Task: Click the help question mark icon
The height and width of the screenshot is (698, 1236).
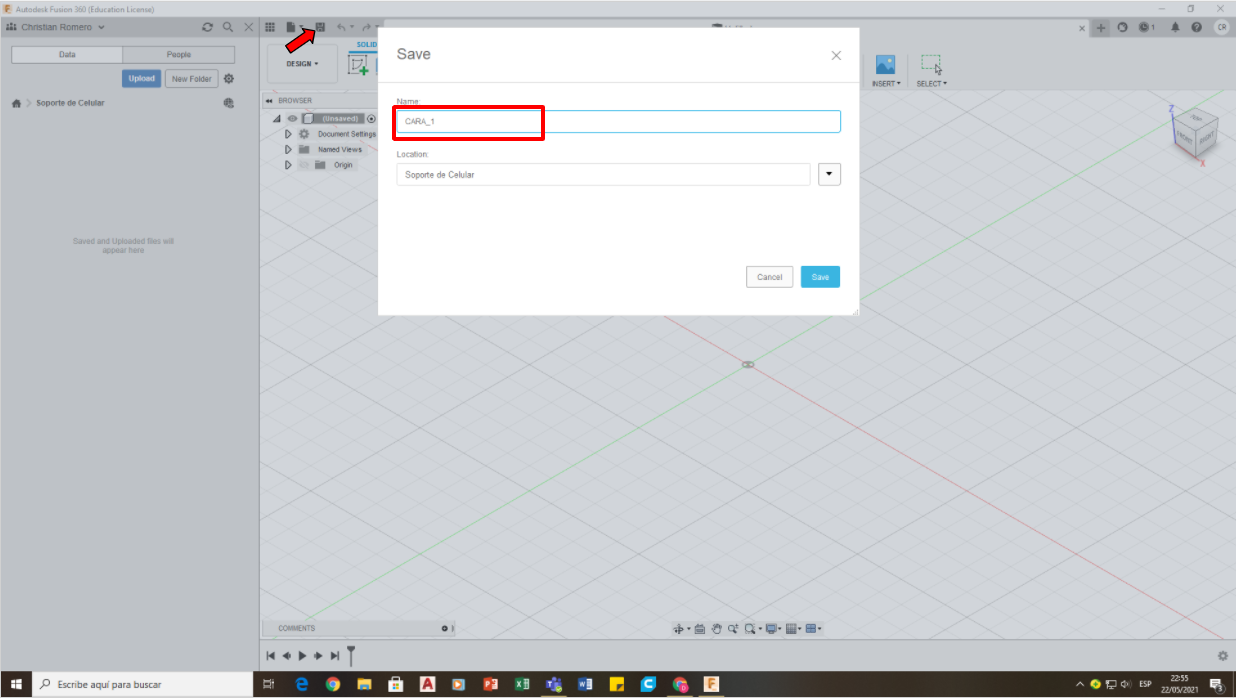Action: pyautogui.click(x=1196, y=27)
